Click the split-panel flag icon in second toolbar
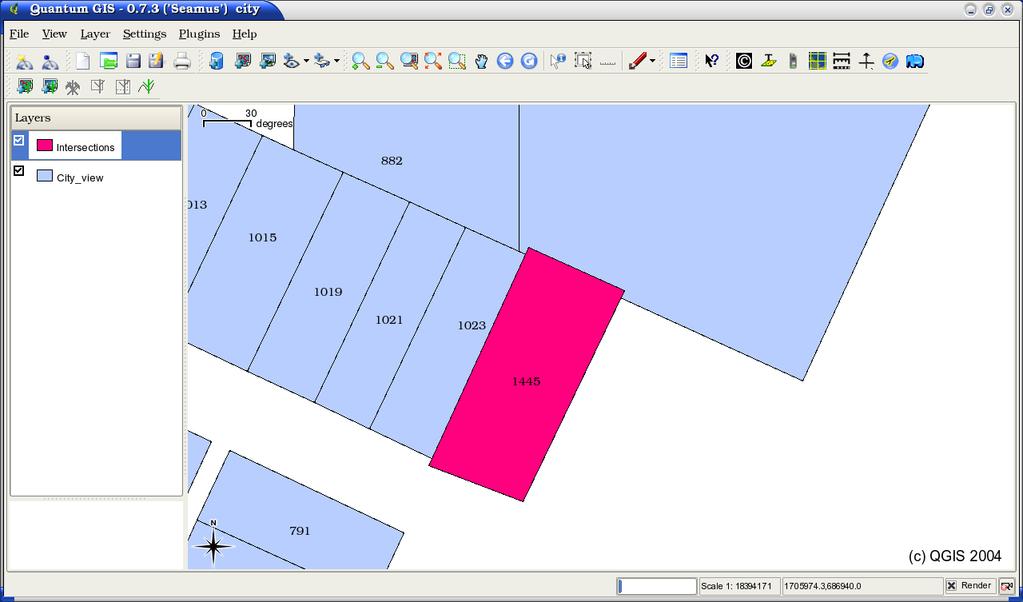 (123, 86)
